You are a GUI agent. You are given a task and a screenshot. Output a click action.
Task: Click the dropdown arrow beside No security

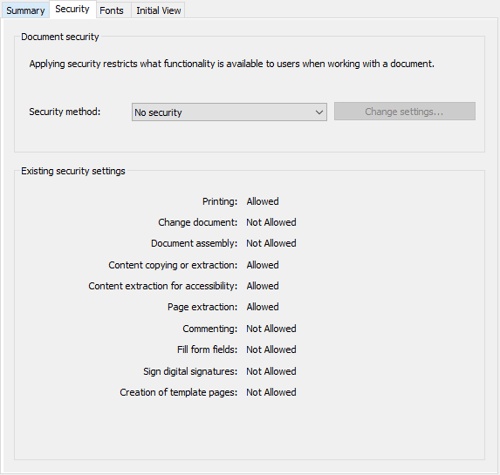coord(319,112)
